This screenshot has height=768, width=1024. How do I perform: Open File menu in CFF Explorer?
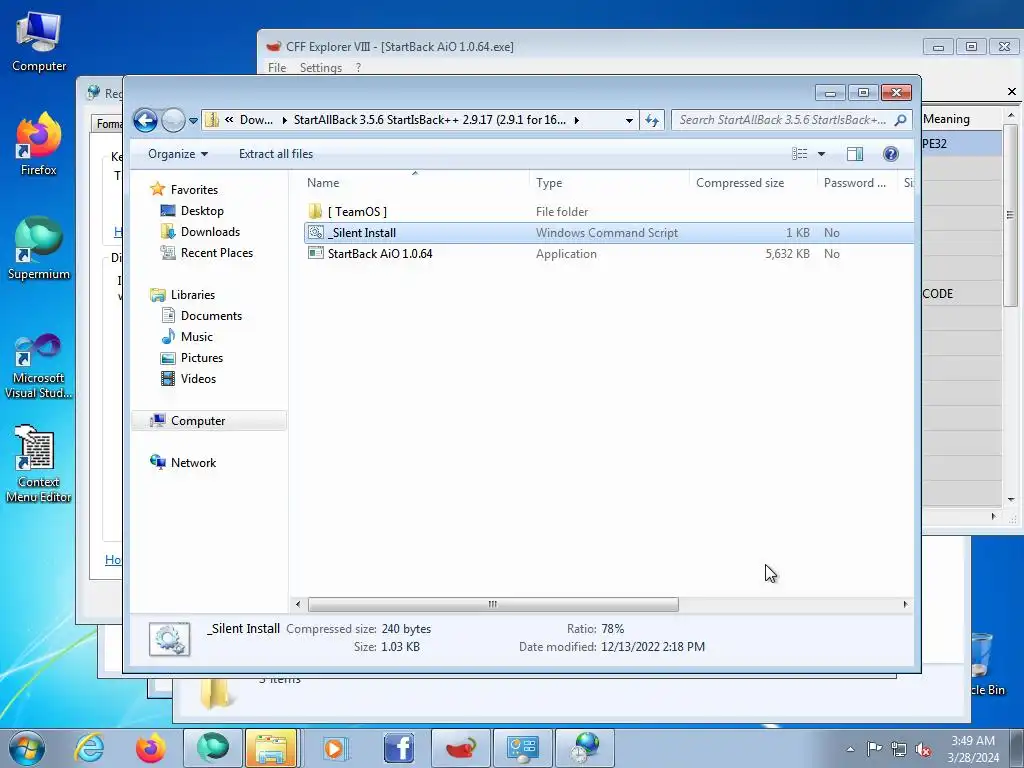277,67
